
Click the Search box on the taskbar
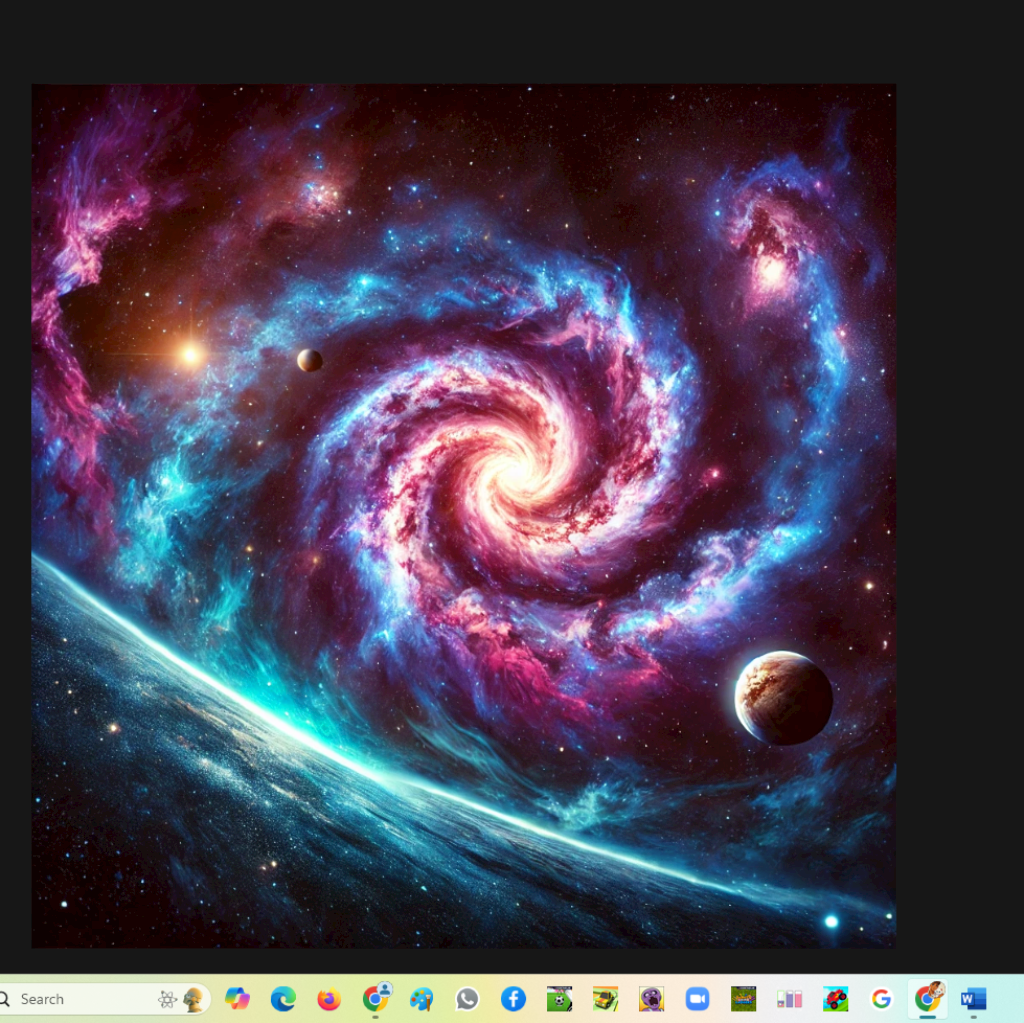coord(80,999)
